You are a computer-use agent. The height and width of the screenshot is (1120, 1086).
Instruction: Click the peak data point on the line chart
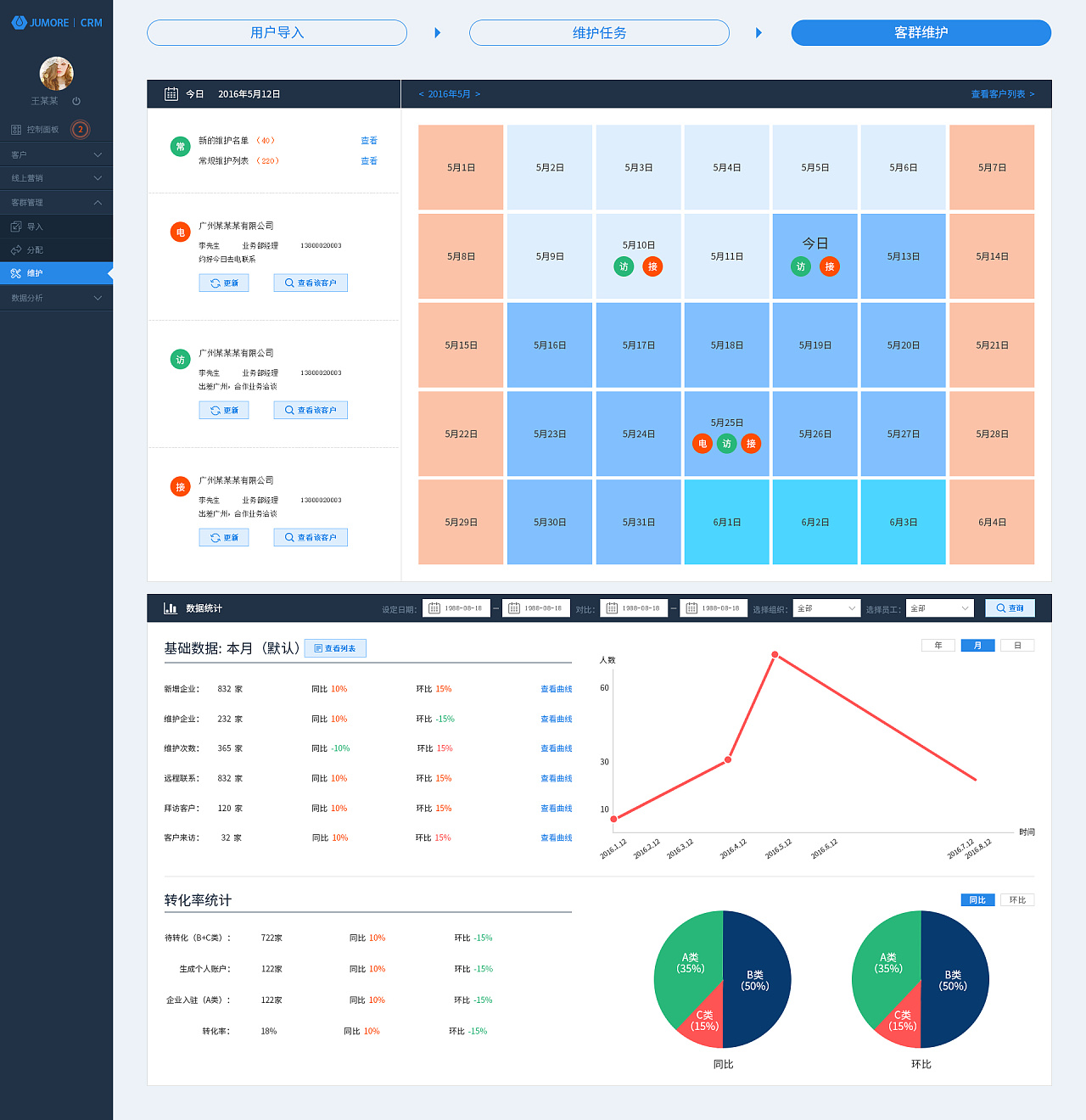tap(775, 654)
